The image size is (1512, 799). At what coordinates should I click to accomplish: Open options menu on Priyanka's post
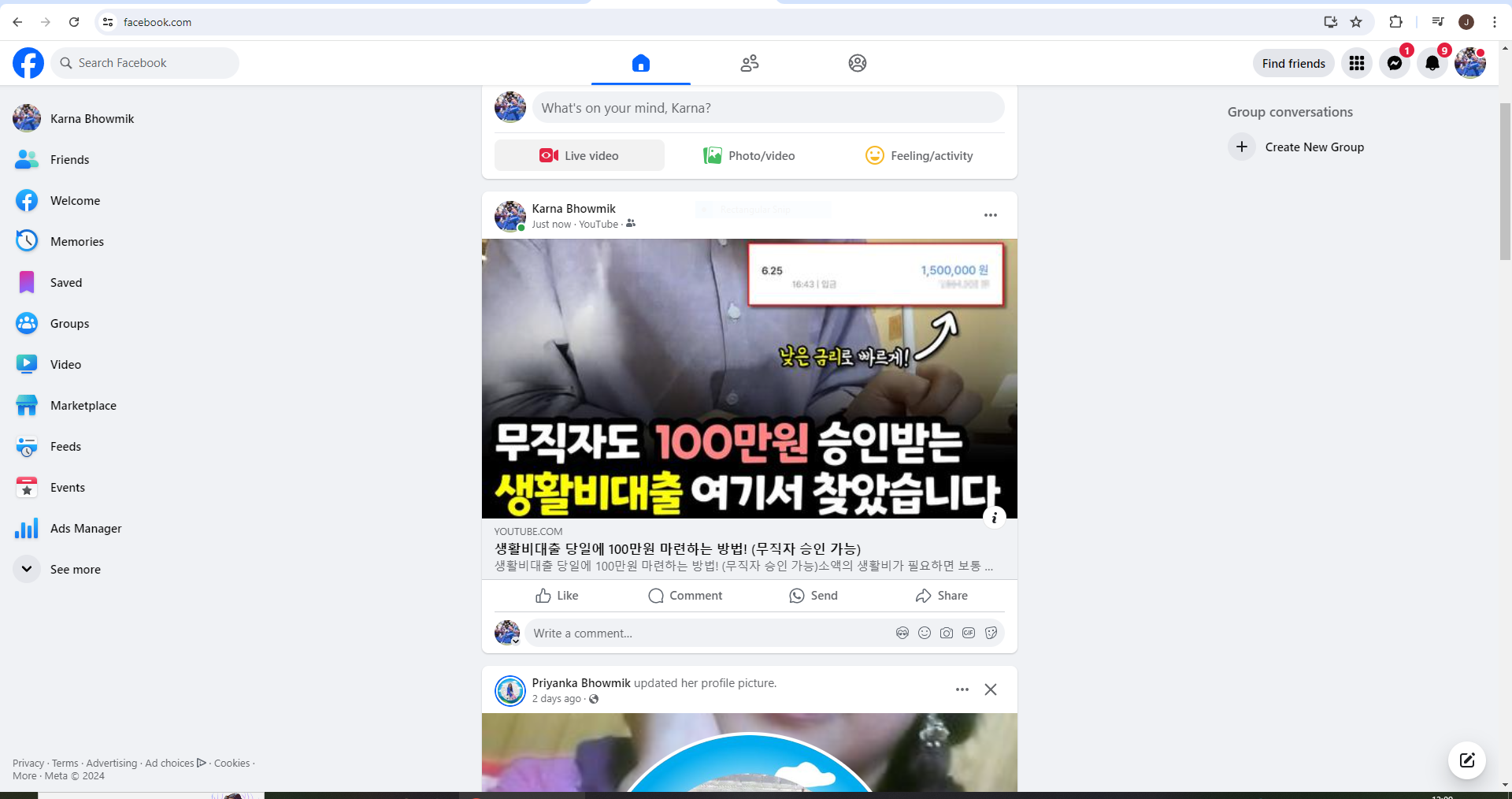(962, 689)
